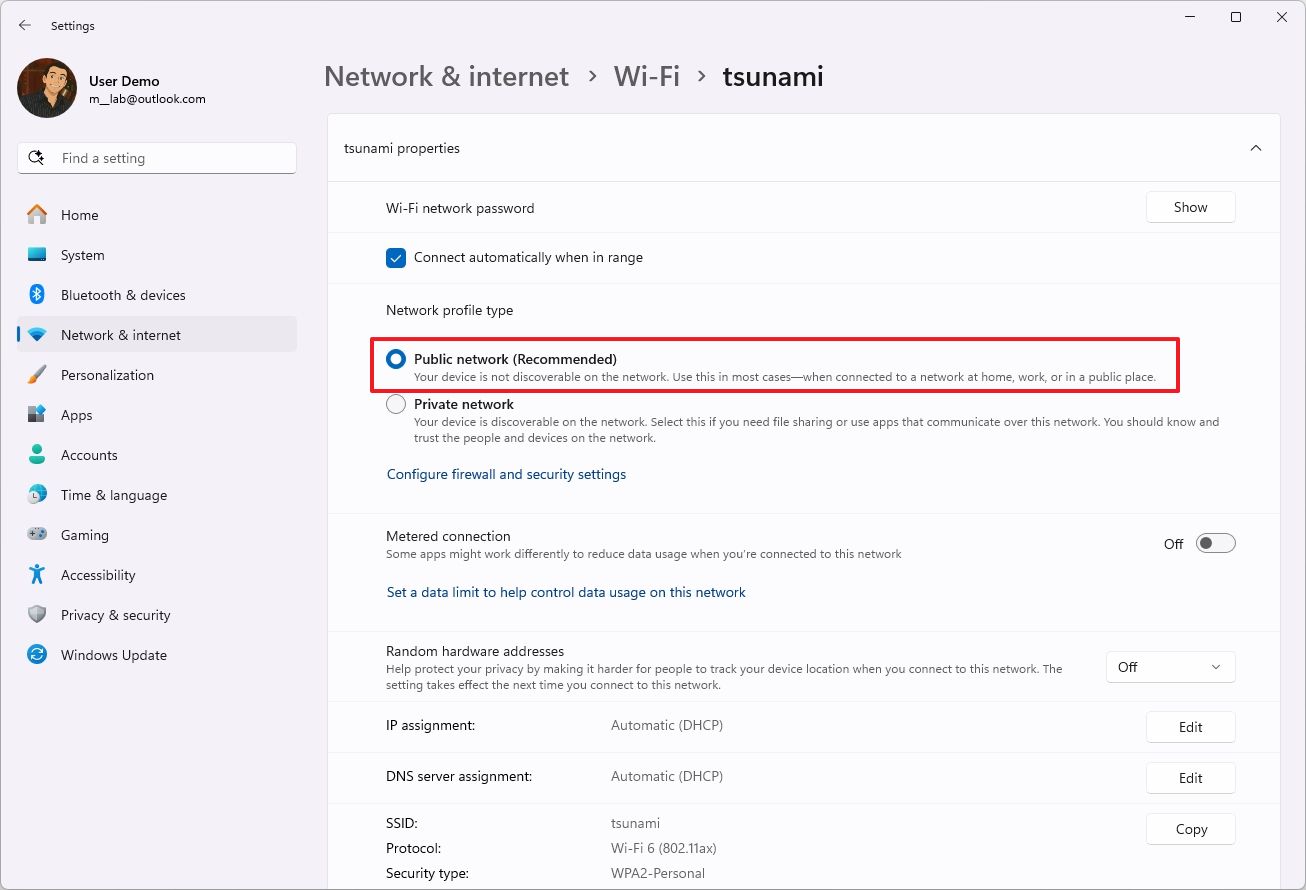Viewport: 1306px width, 890px height.
Task: Open Network & internet breadcrumb link
Action: point(446,76)
